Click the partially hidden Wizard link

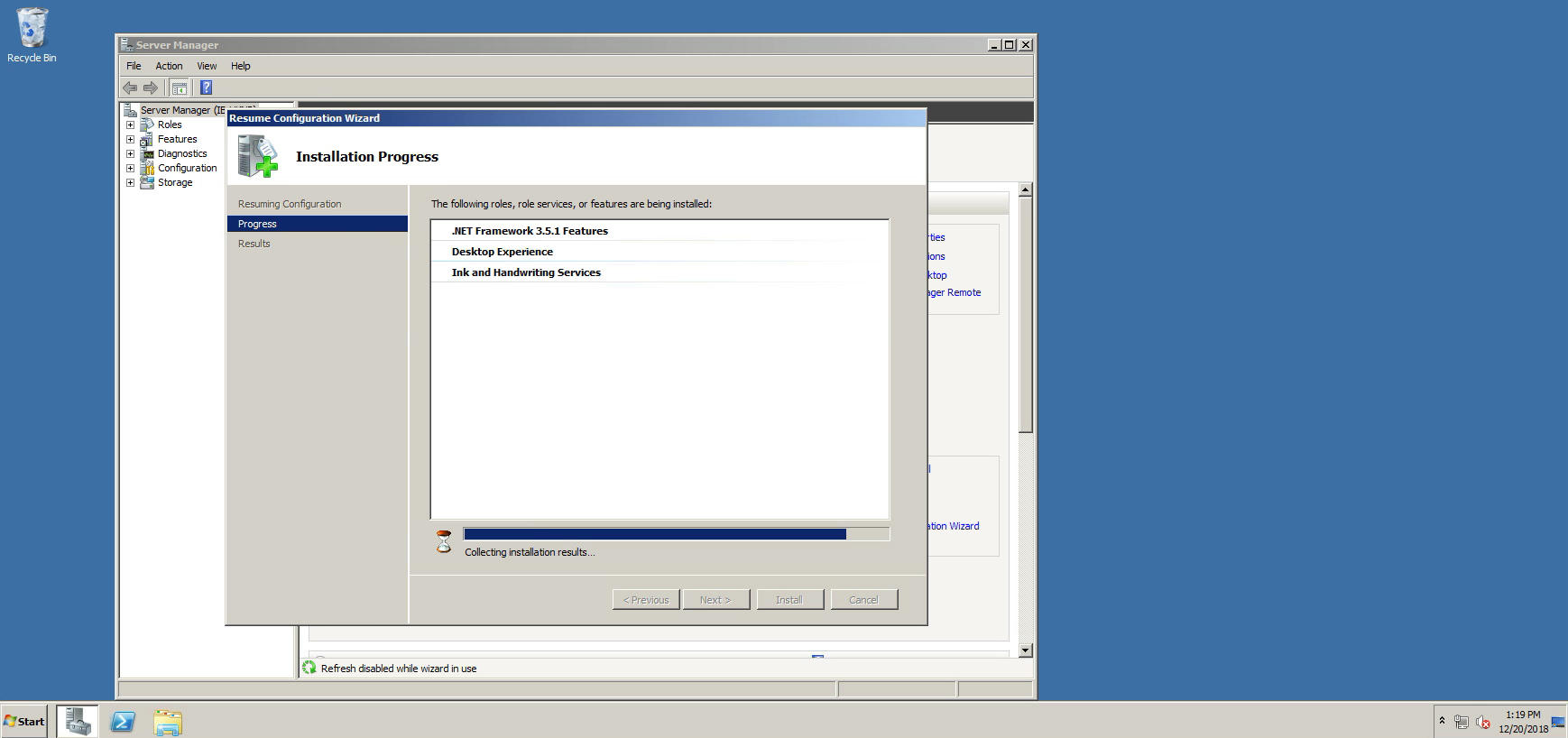[x=953, y=526]
